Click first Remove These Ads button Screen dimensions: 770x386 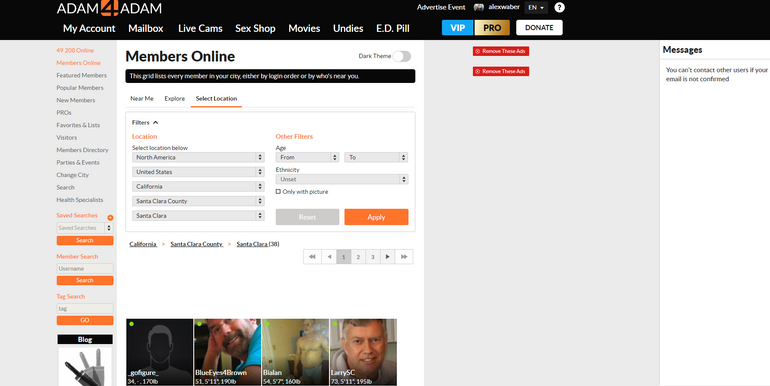[x=501, y=51]
